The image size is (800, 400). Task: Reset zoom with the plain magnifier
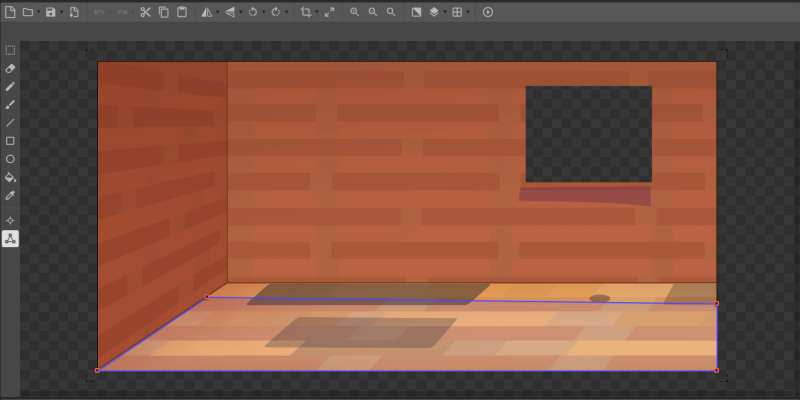pyautogui.click(x=391, y=12)
